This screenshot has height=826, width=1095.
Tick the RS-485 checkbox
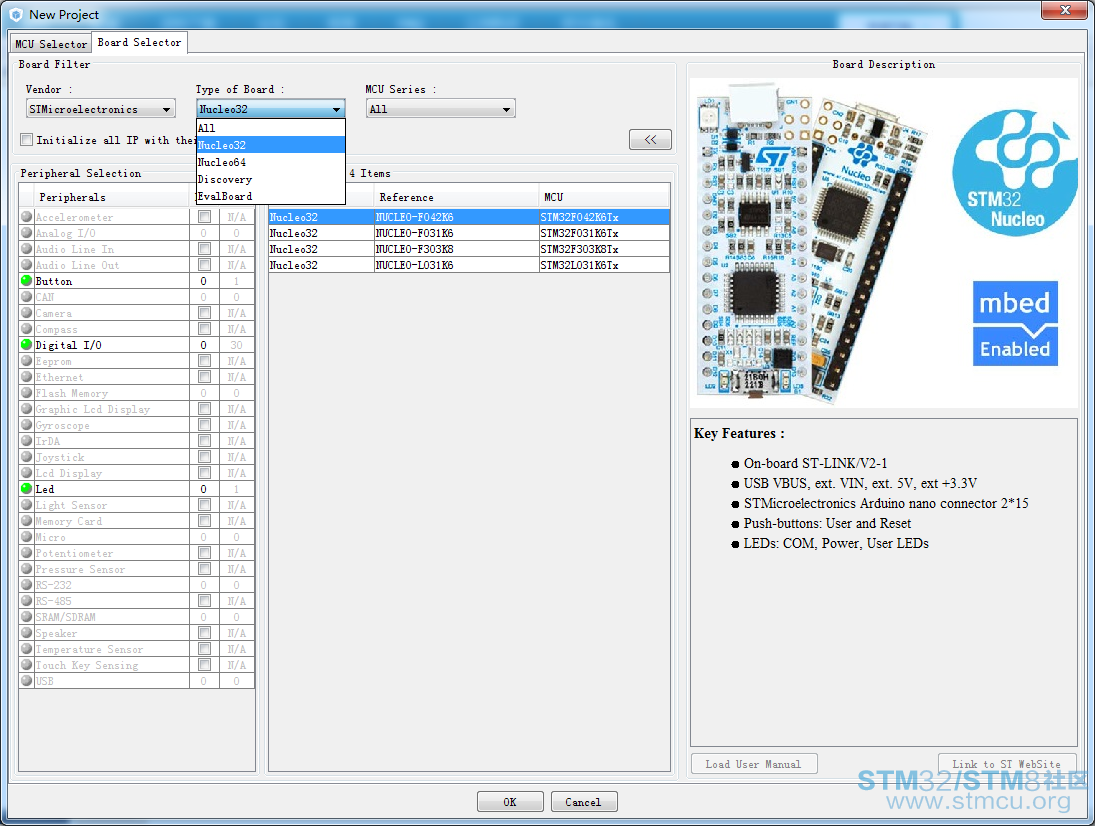point(204,600)
